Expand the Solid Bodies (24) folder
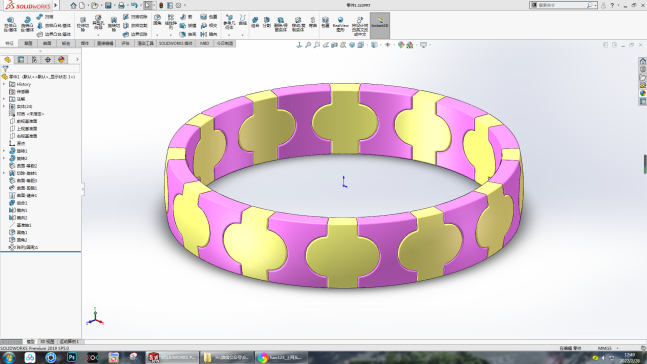Screen dimensions: 647x364 (x=4, y=106)
